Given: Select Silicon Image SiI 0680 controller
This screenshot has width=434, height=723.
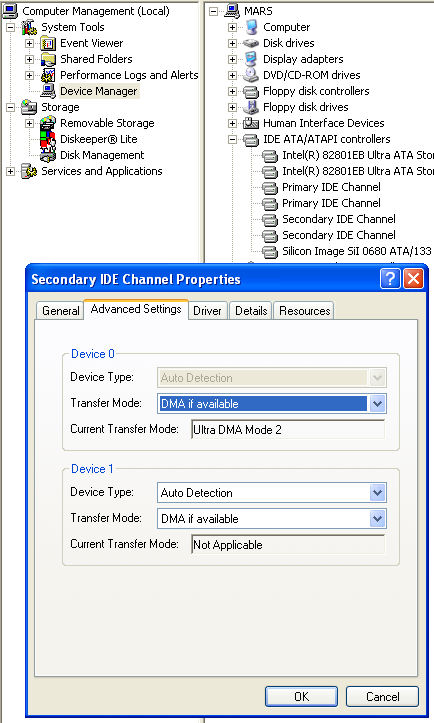Looking at the screenshot, I should point(357,251).
